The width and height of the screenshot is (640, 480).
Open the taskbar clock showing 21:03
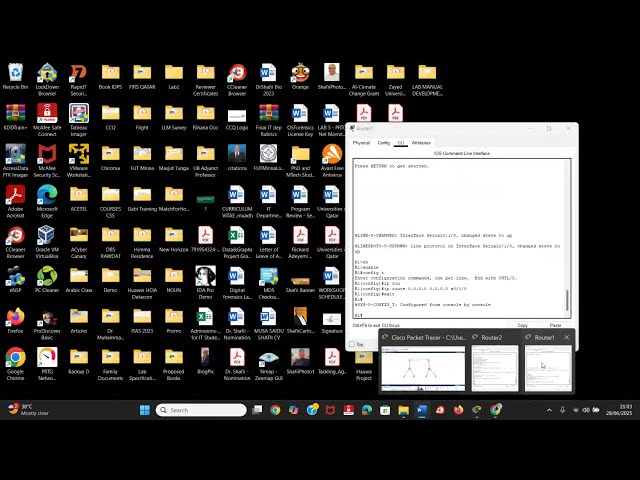[620, 410]
